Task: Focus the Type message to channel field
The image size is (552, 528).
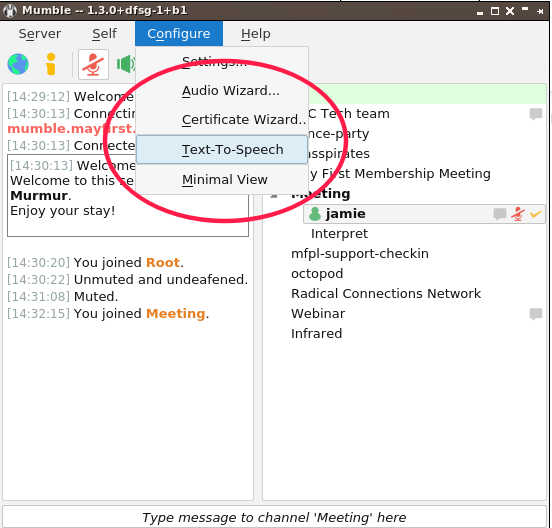Action: (x=274, y=517)
